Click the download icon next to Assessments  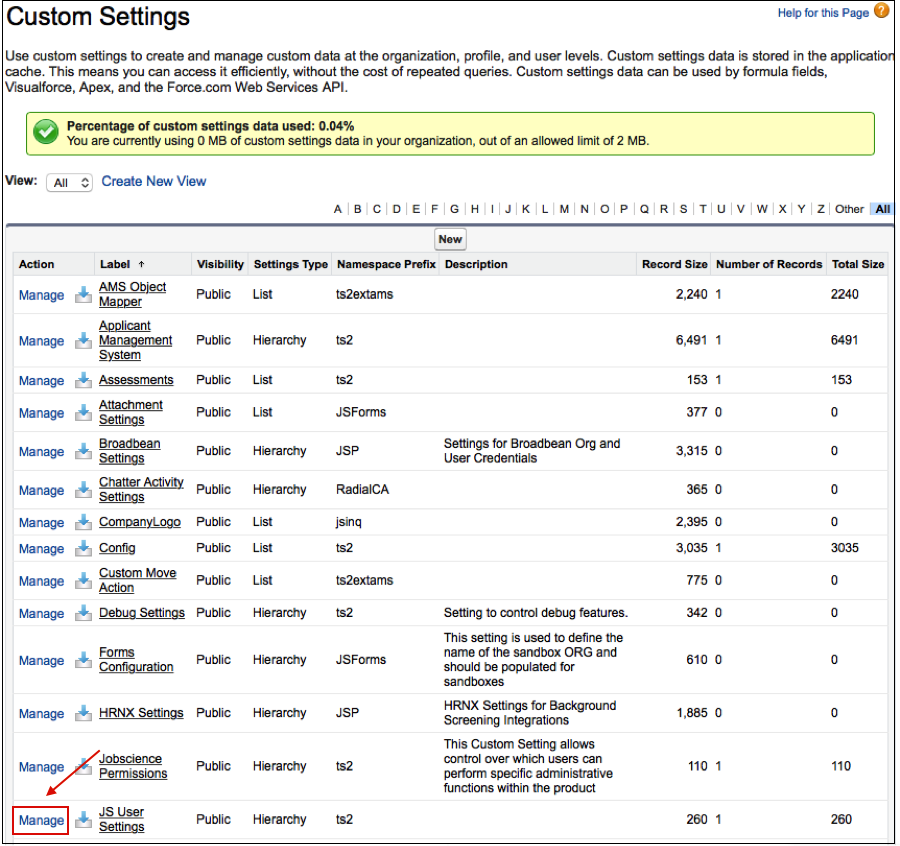[x=83, y=380]
